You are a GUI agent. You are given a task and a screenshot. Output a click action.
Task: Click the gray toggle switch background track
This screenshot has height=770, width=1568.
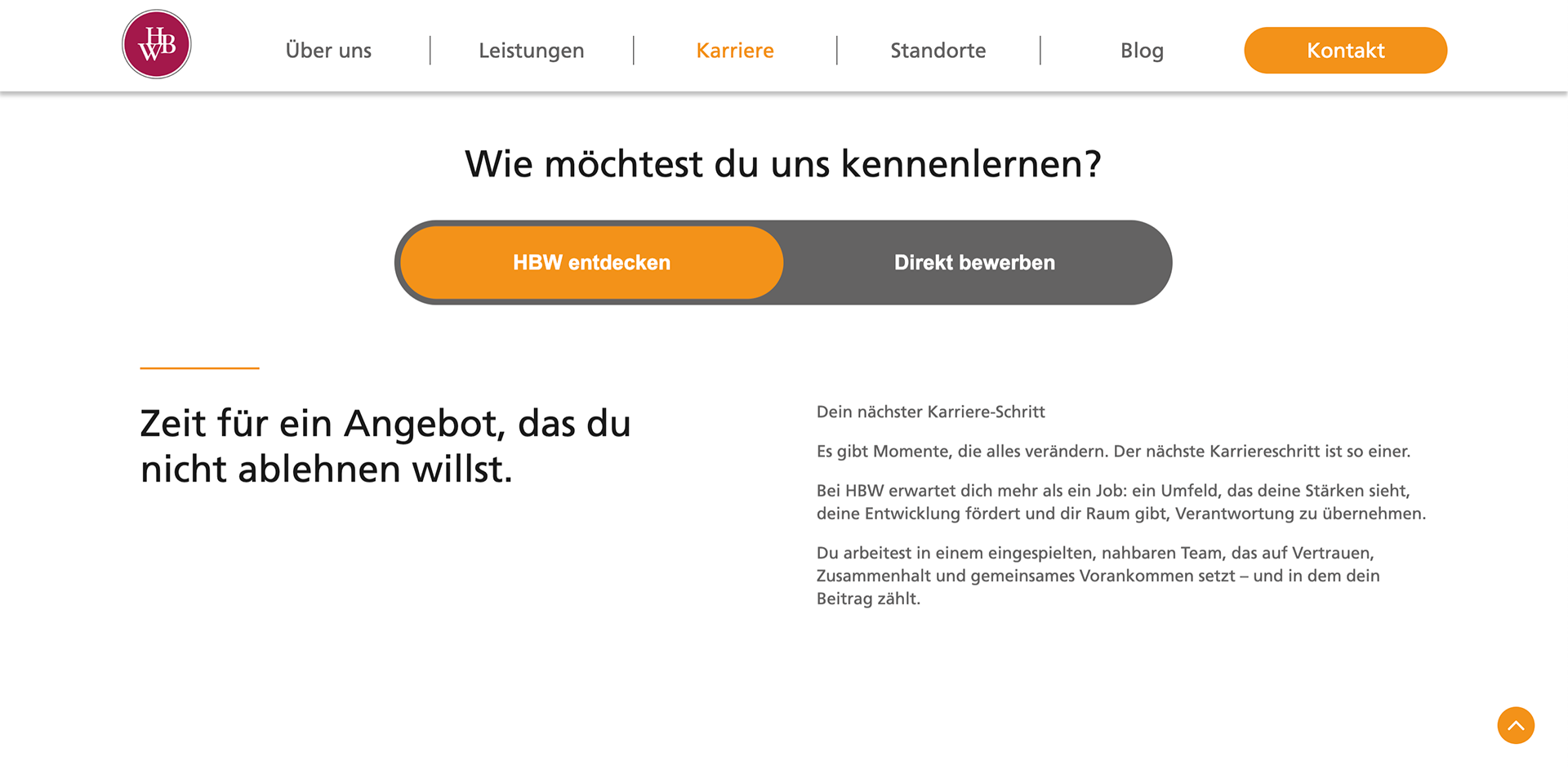[x=783, y=262]
